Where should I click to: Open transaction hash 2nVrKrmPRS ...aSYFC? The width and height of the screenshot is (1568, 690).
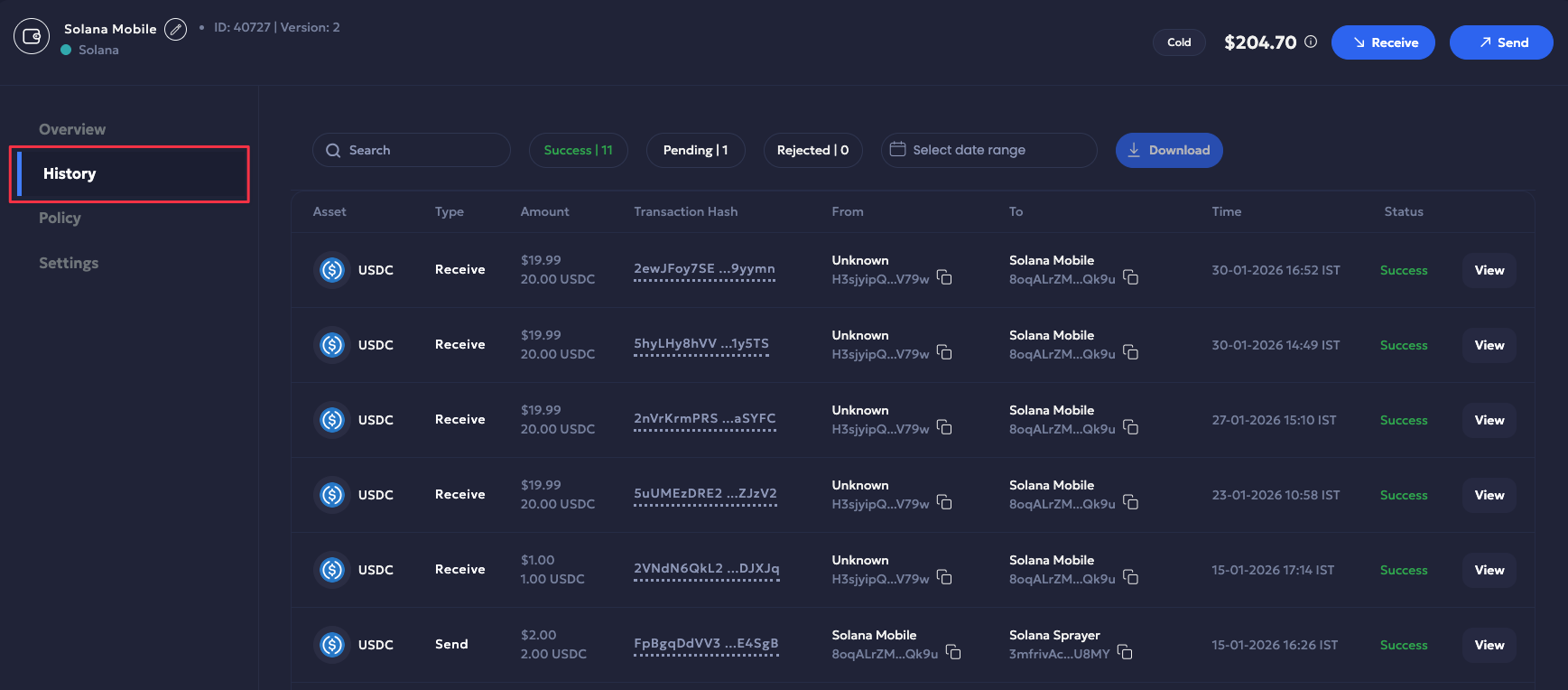pos(705,419)
